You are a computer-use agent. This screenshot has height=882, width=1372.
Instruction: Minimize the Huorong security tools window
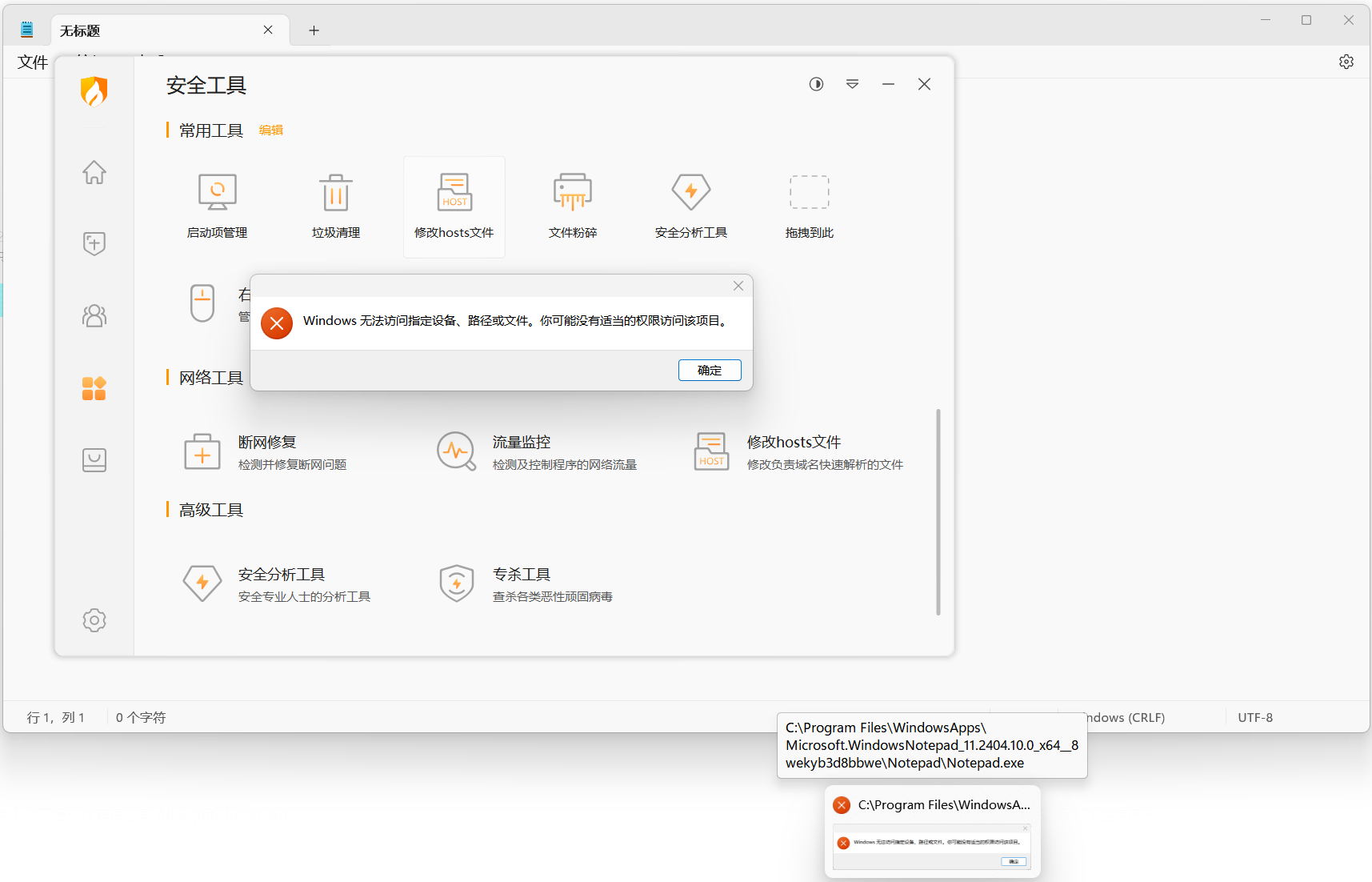pyautogui.click(x=888, y=84)
